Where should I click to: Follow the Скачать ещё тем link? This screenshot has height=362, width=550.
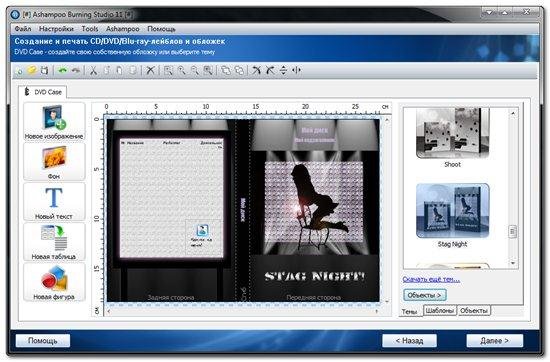coord(431,279)
